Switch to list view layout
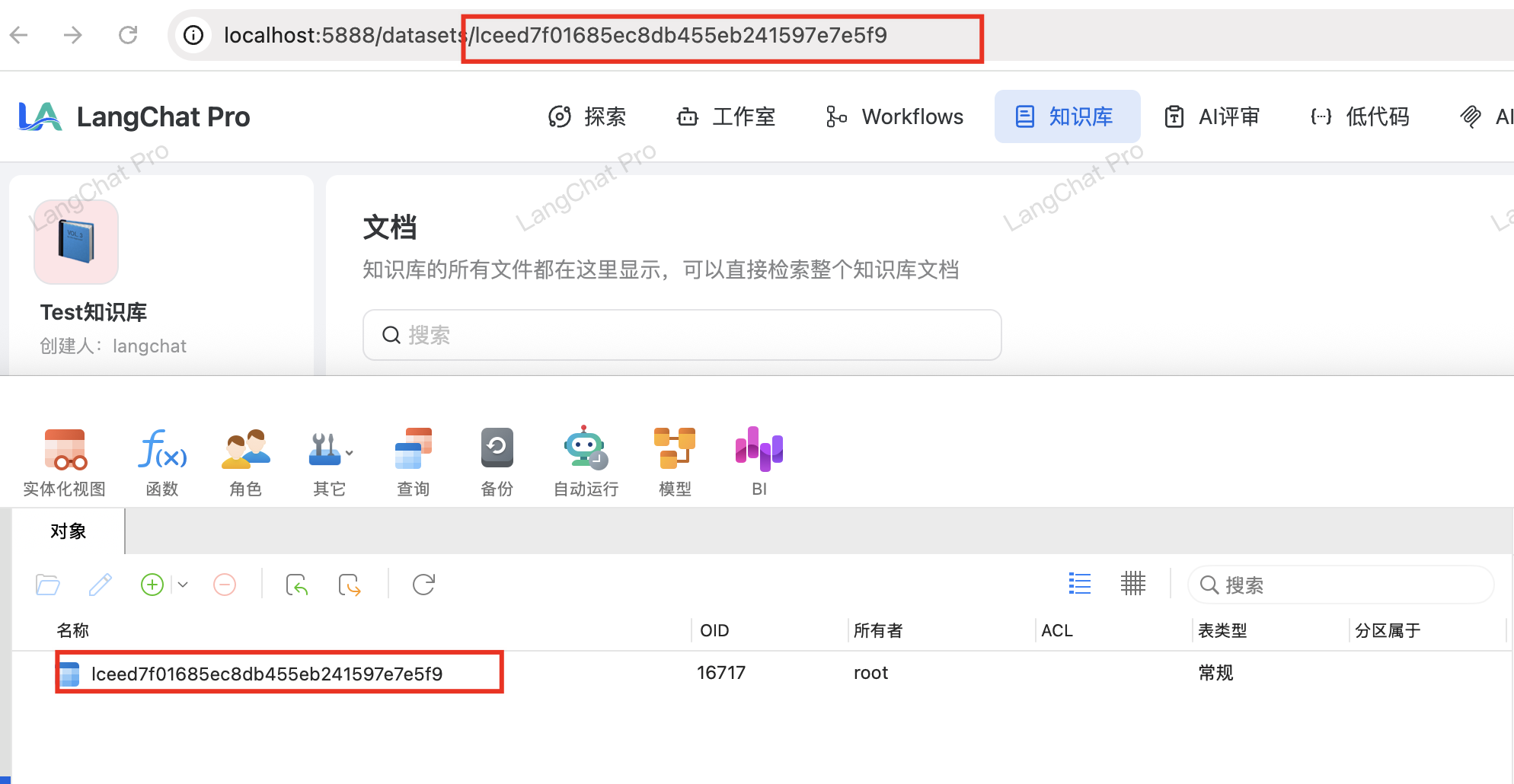Viewport: 1514px width, 784px height. [x=1079, y=584]
